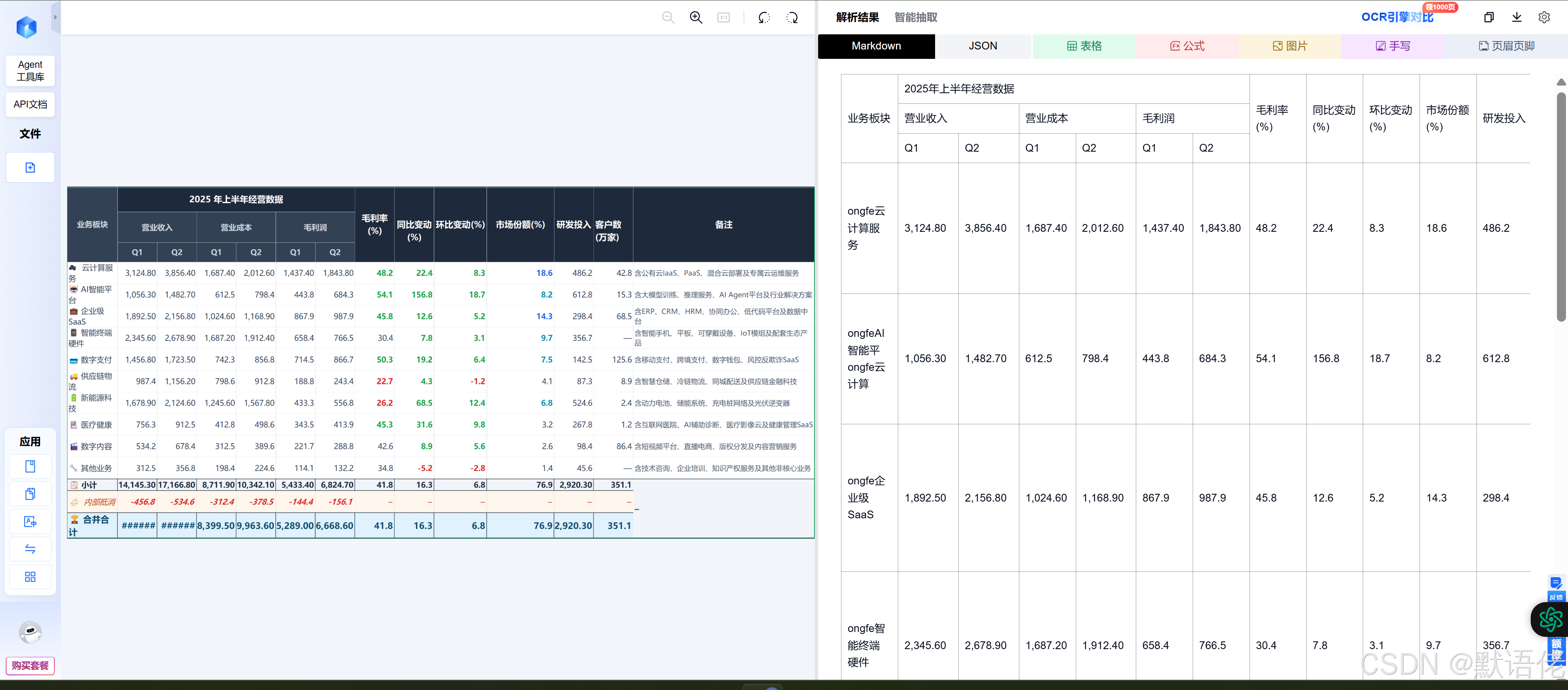This screenshot has height=690, width=1568.
Task: Click the 领1000页 promo badge
Action: coord(1440,7)
